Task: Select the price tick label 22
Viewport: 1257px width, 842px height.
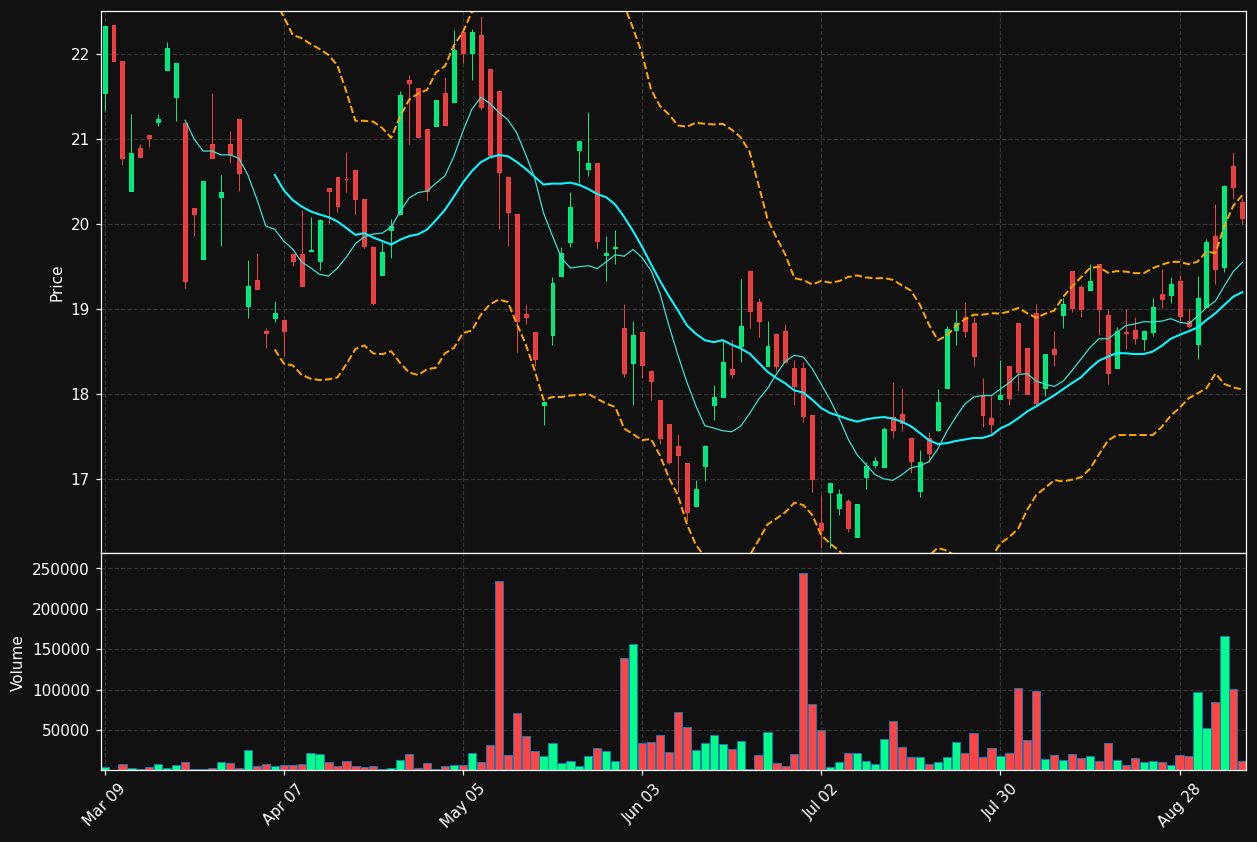Action: point(79,54)
